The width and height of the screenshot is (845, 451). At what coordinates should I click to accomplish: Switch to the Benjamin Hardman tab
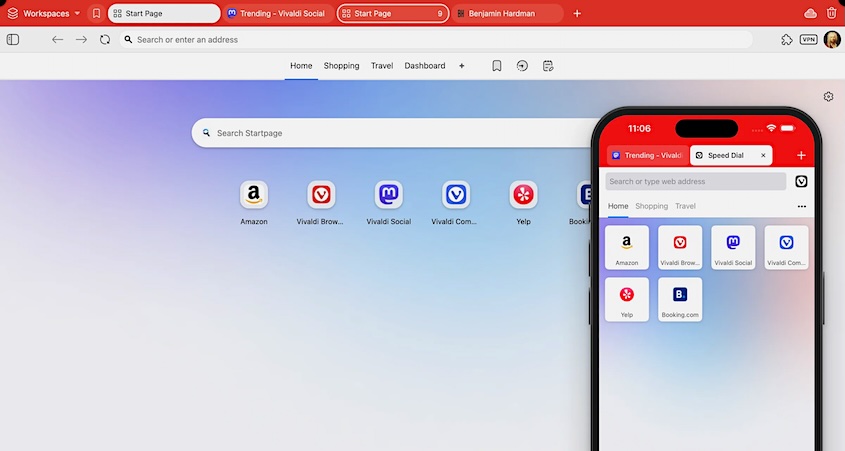coord(507,13)
